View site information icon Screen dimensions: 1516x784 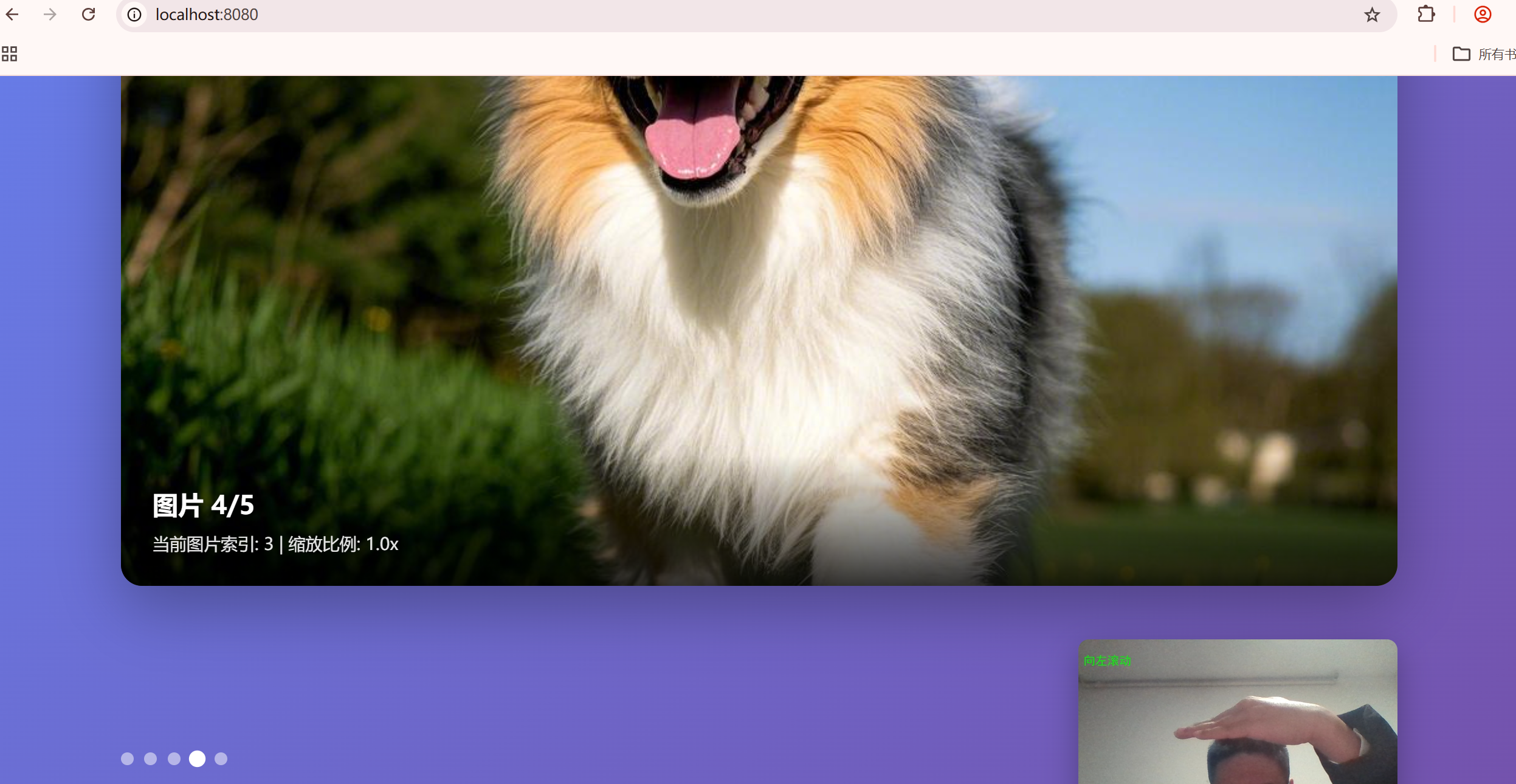[134, 15]
